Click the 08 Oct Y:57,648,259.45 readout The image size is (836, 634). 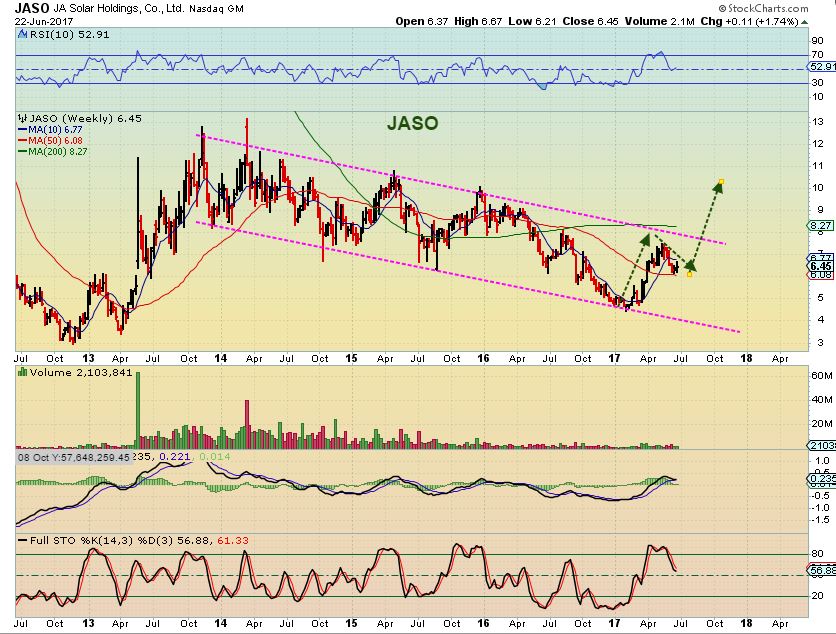pos(74,457)
